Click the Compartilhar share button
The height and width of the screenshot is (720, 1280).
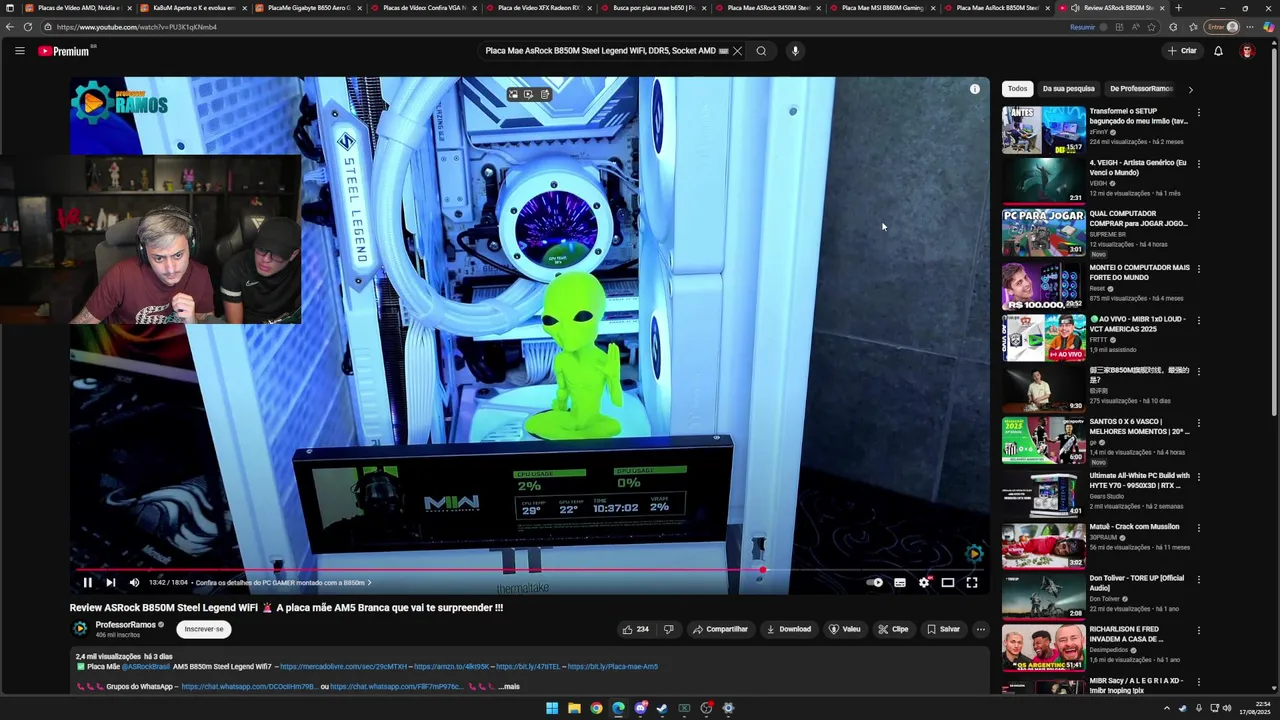pyautogui.click(x=720, y=629)
